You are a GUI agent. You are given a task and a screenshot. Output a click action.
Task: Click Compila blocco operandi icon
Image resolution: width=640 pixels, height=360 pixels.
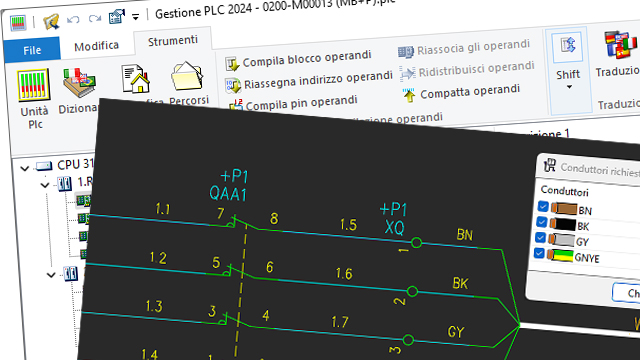[232, 64]
